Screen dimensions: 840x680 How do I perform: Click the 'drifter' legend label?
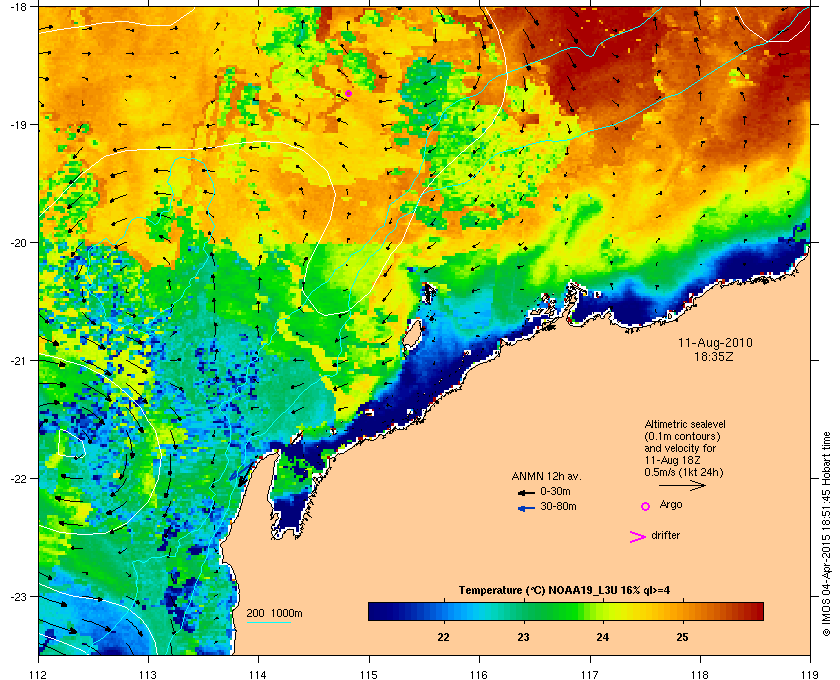(665, 535)
